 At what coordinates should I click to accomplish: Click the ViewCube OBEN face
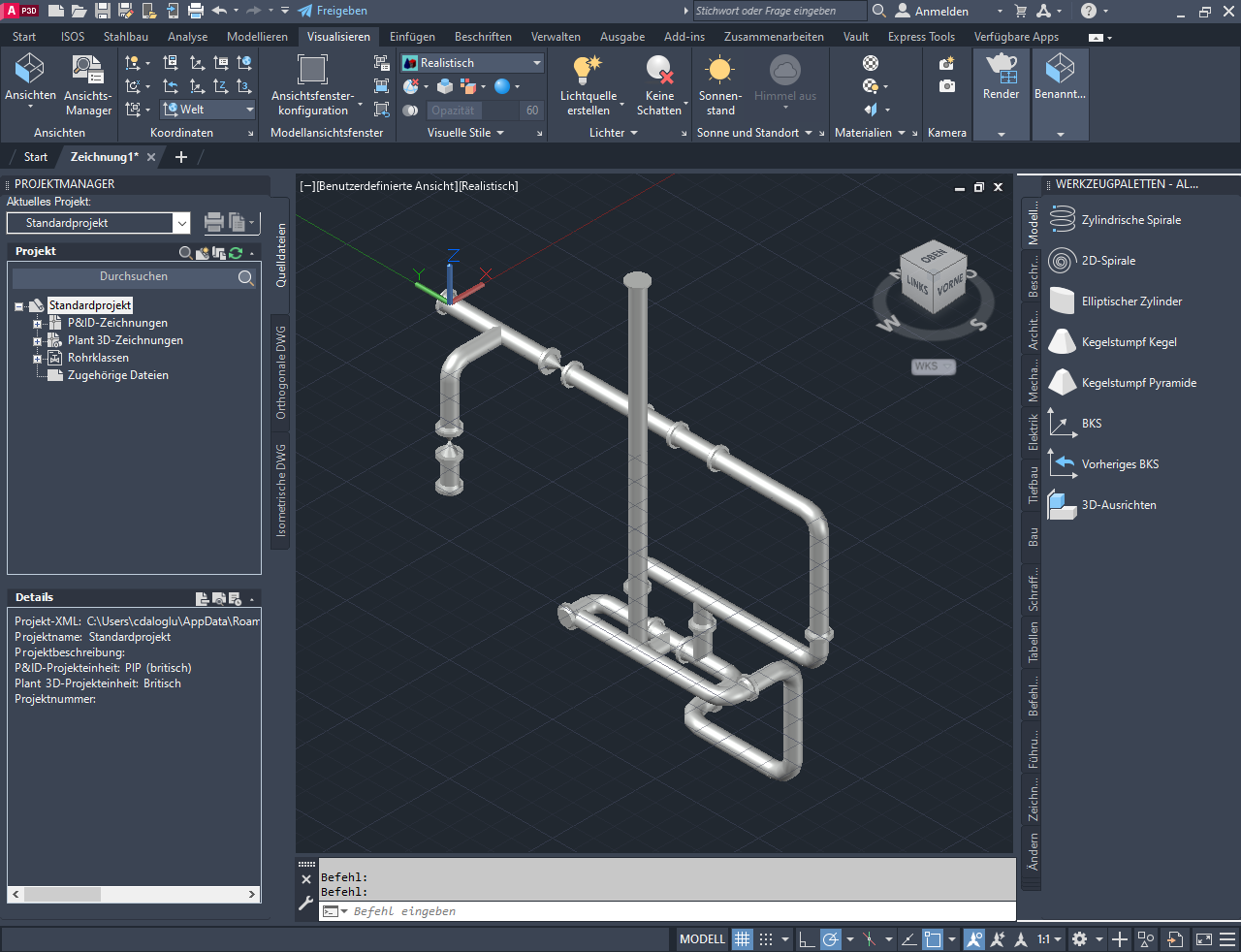pyautogui.click(x=934, y=256)
